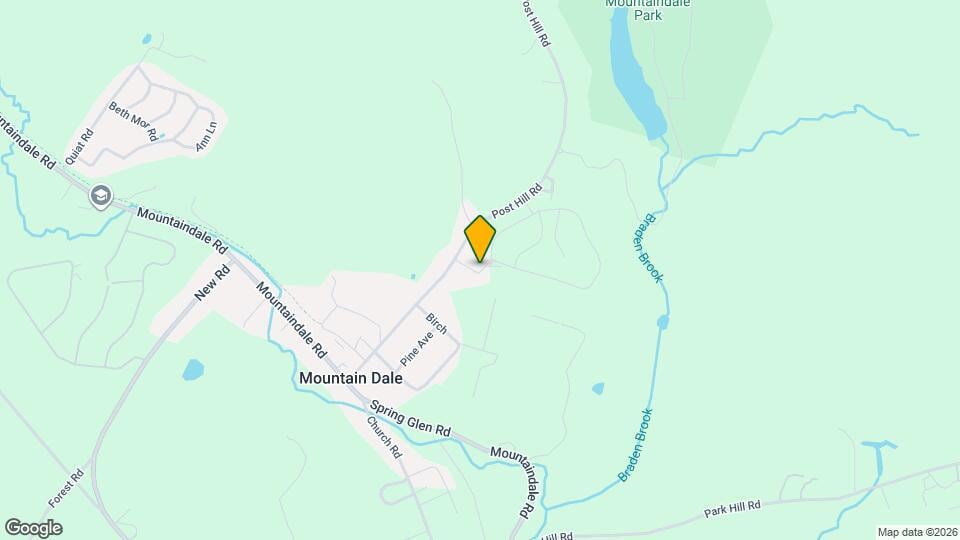Select the Spring Glen Rd label

[x=410, y=419]
